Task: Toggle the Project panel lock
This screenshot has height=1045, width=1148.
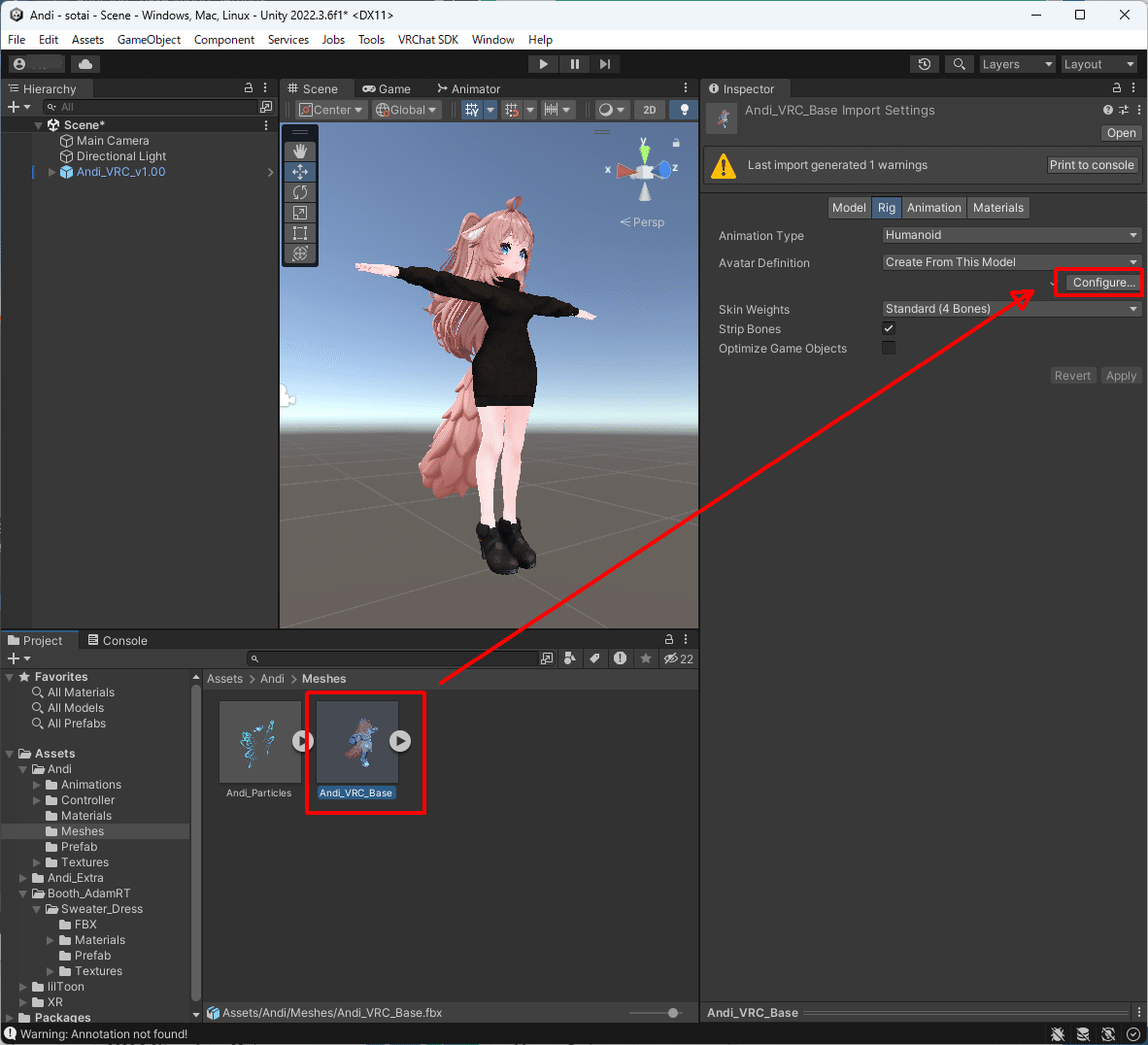Action: [x=668, y=639]
